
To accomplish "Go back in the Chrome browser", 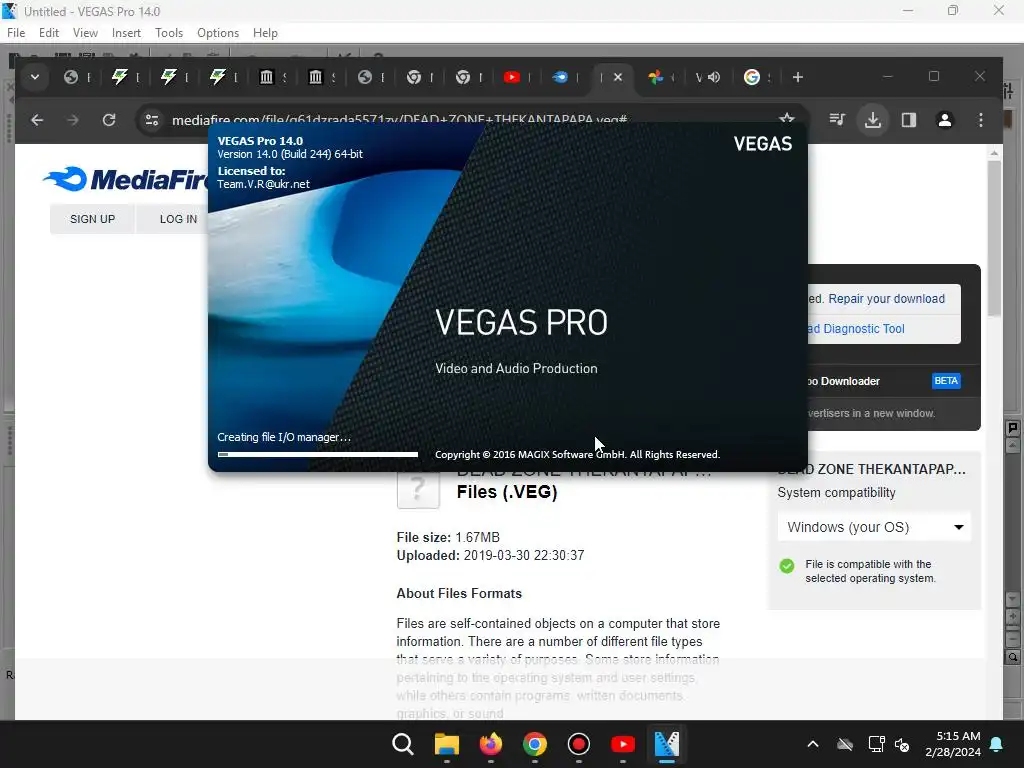I will 37,120.
